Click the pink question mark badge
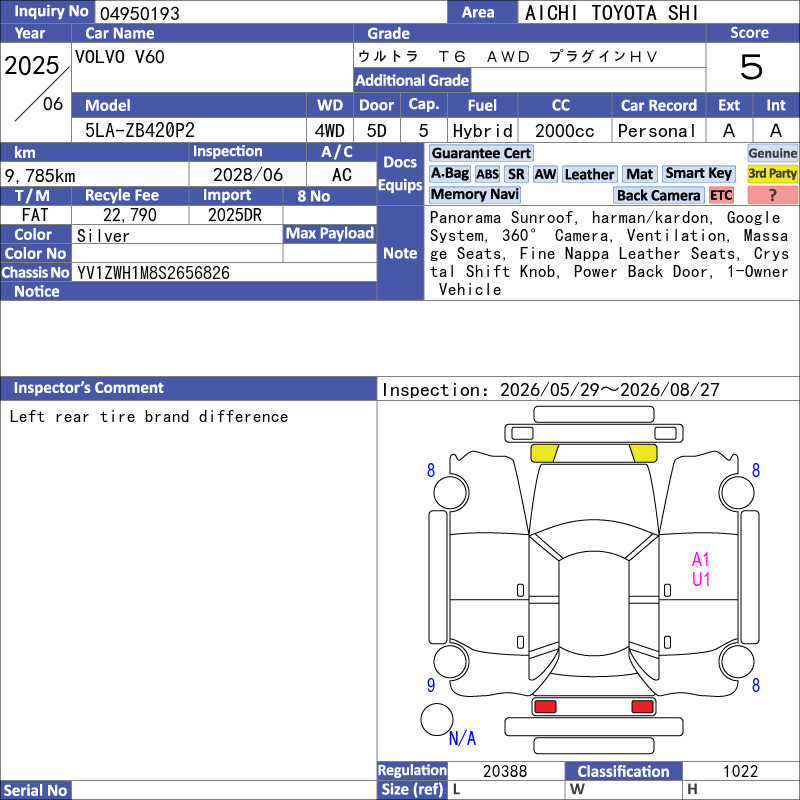Screen dimensions: 800x800 point(772,195)
